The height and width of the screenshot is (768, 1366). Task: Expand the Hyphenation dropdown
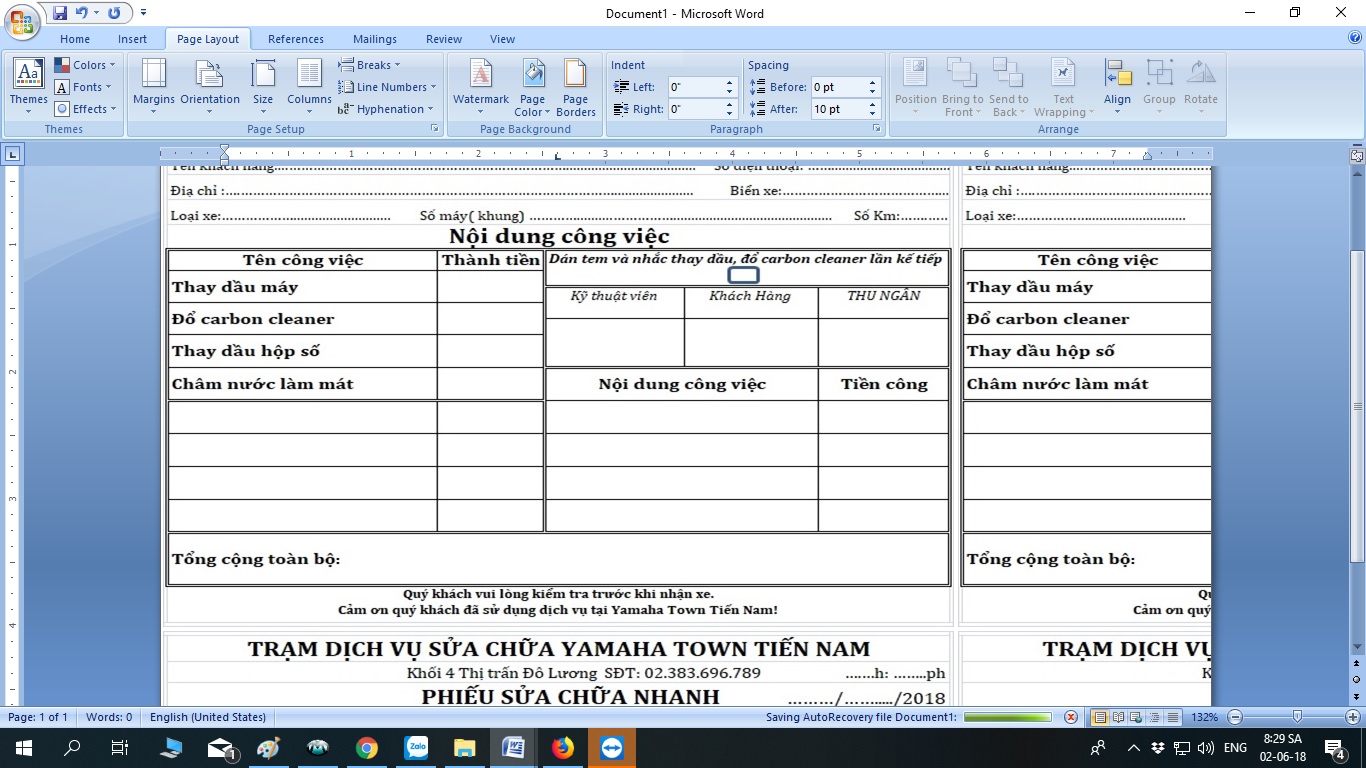pos(390,109)
